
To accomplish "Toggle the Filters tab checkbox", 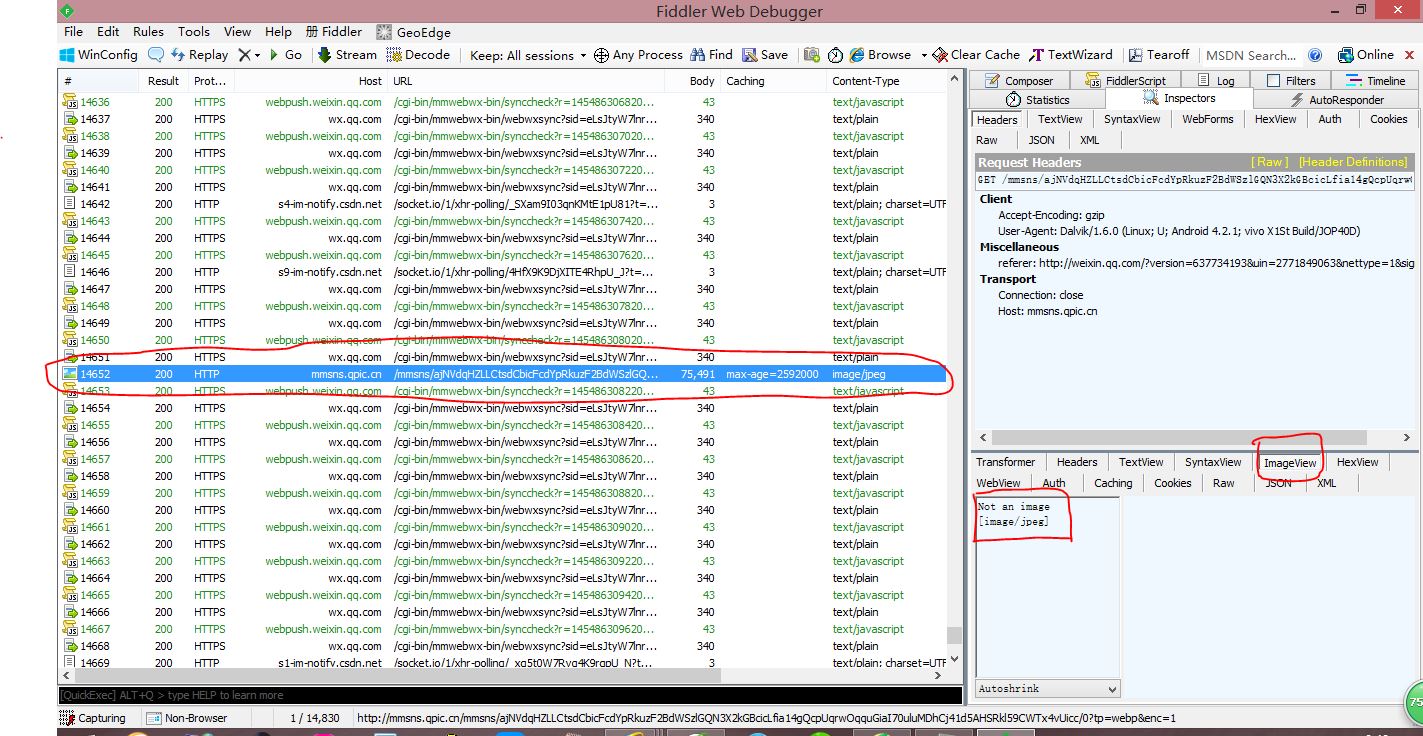I will (1273, 81).
